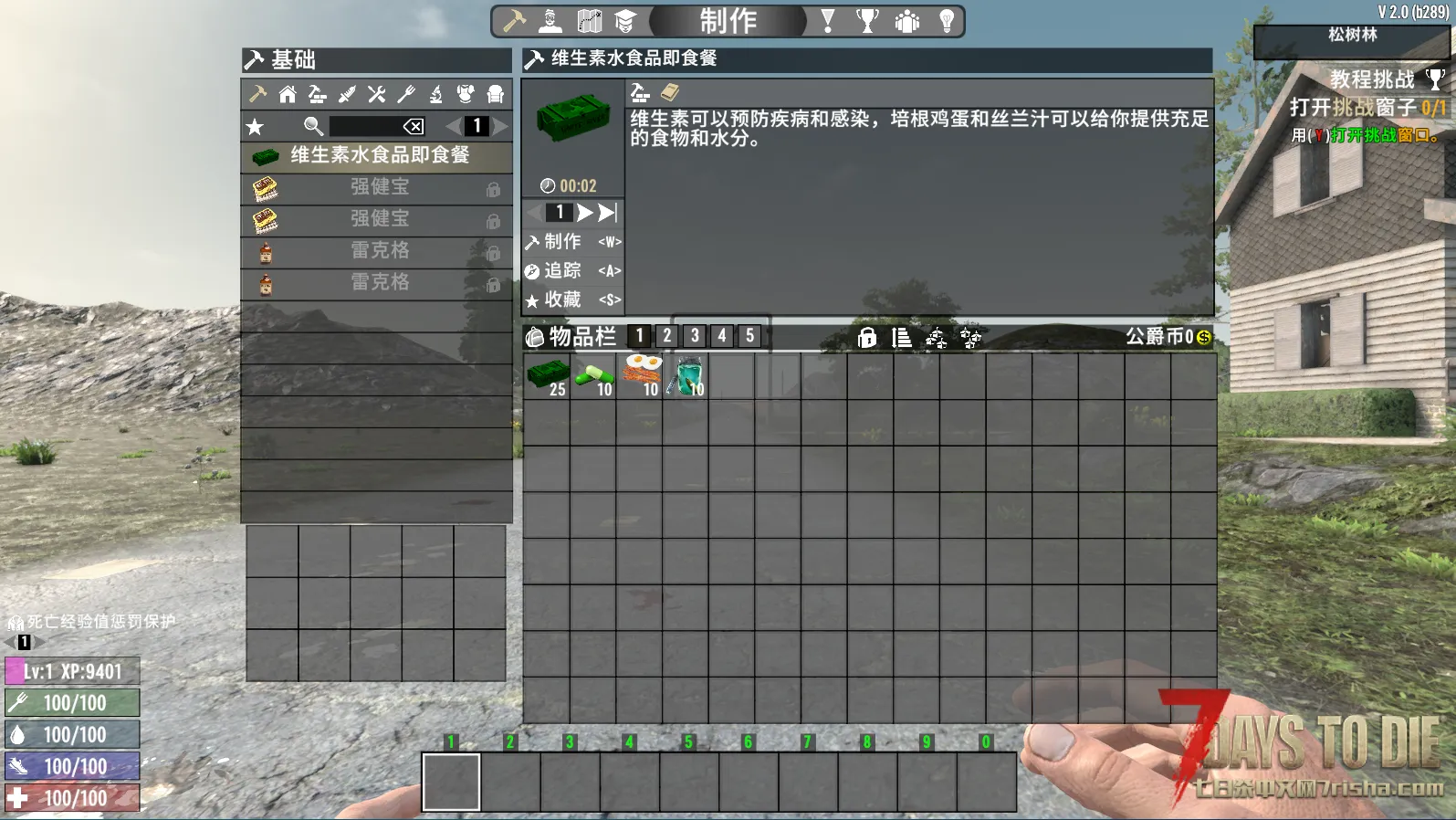Increase the craft quantity by one
Viewport: 1456px width, 820px height.
coord(585,213)
